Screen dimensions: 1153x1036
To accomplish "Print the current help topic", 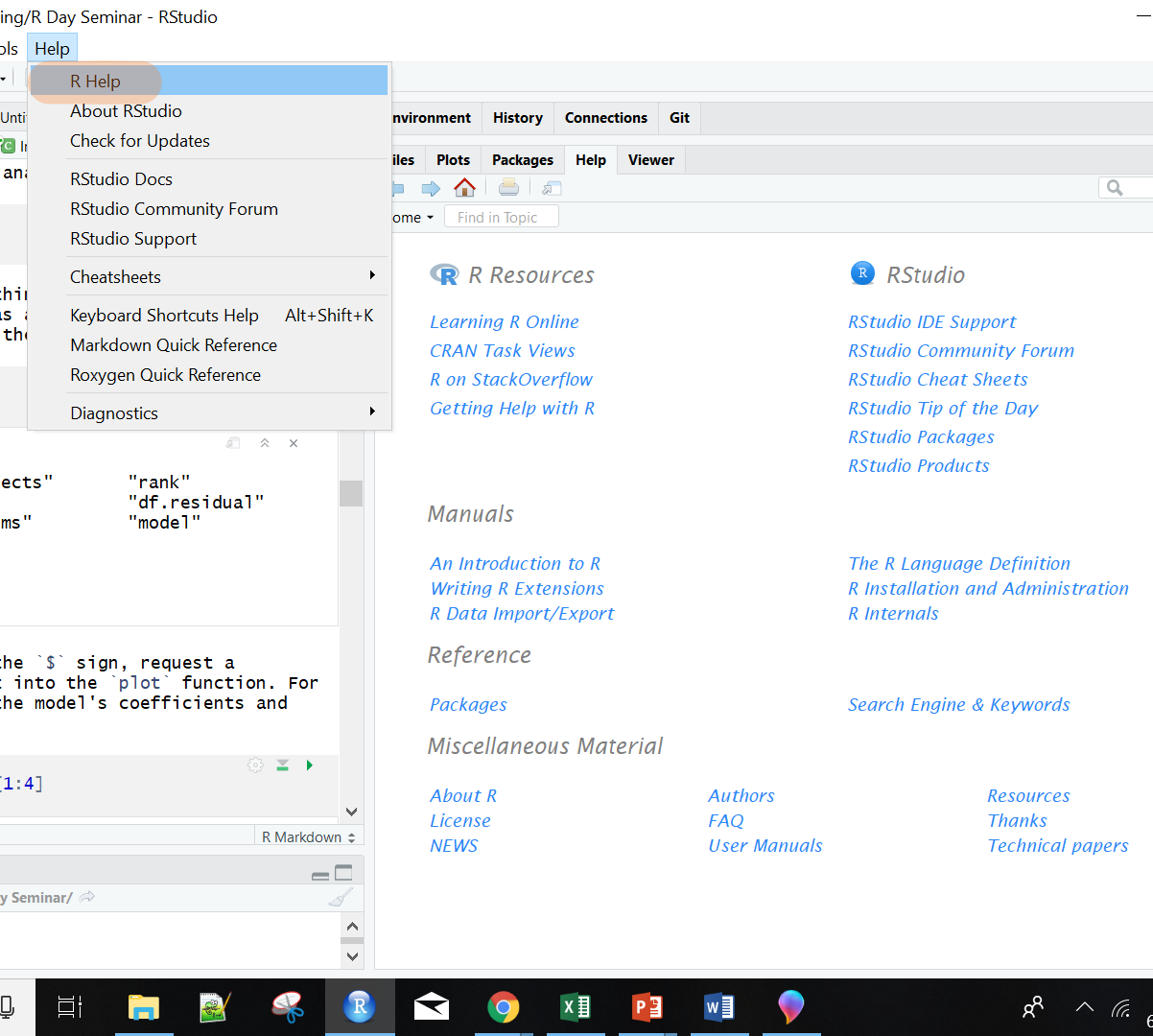I will (508, 188).
